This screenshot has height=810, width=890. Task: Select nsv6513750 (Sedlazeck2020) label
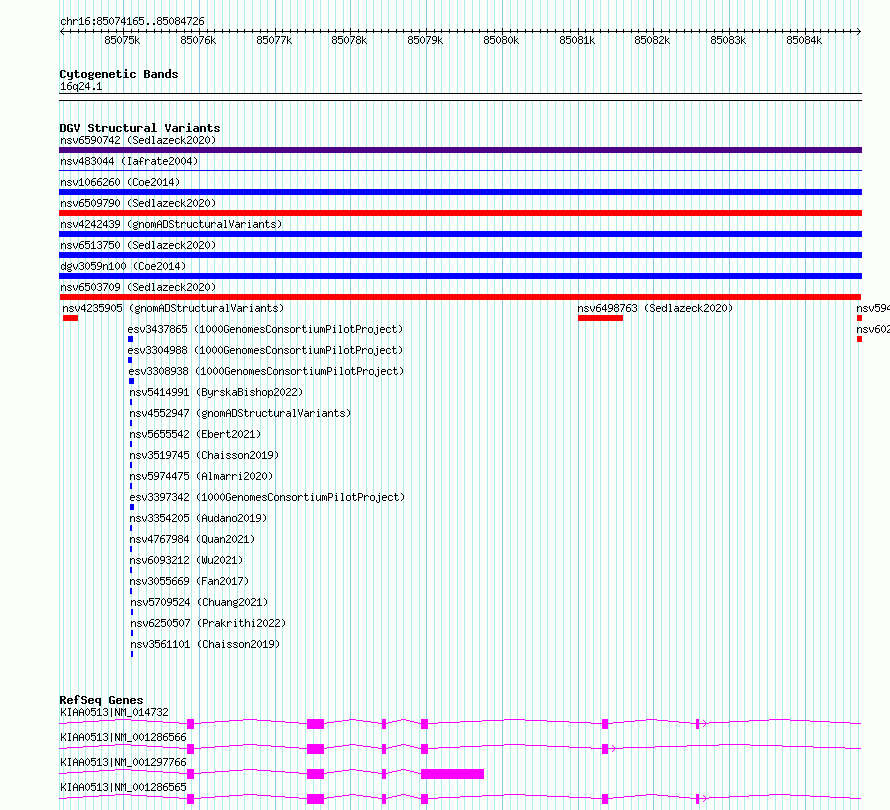(x=138, y=245)
